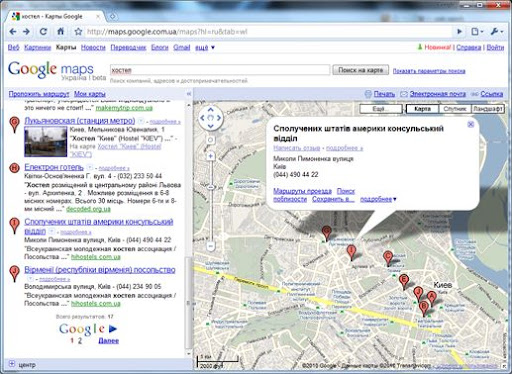Click map marker C
This screenshot has width=512, height=374.
point(388,258)
